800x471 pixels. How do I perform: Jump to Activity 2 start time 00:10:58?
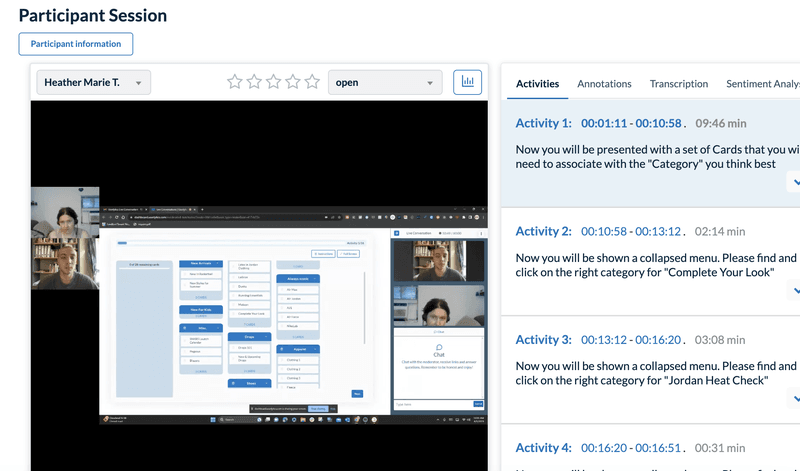tap(604, 231)
